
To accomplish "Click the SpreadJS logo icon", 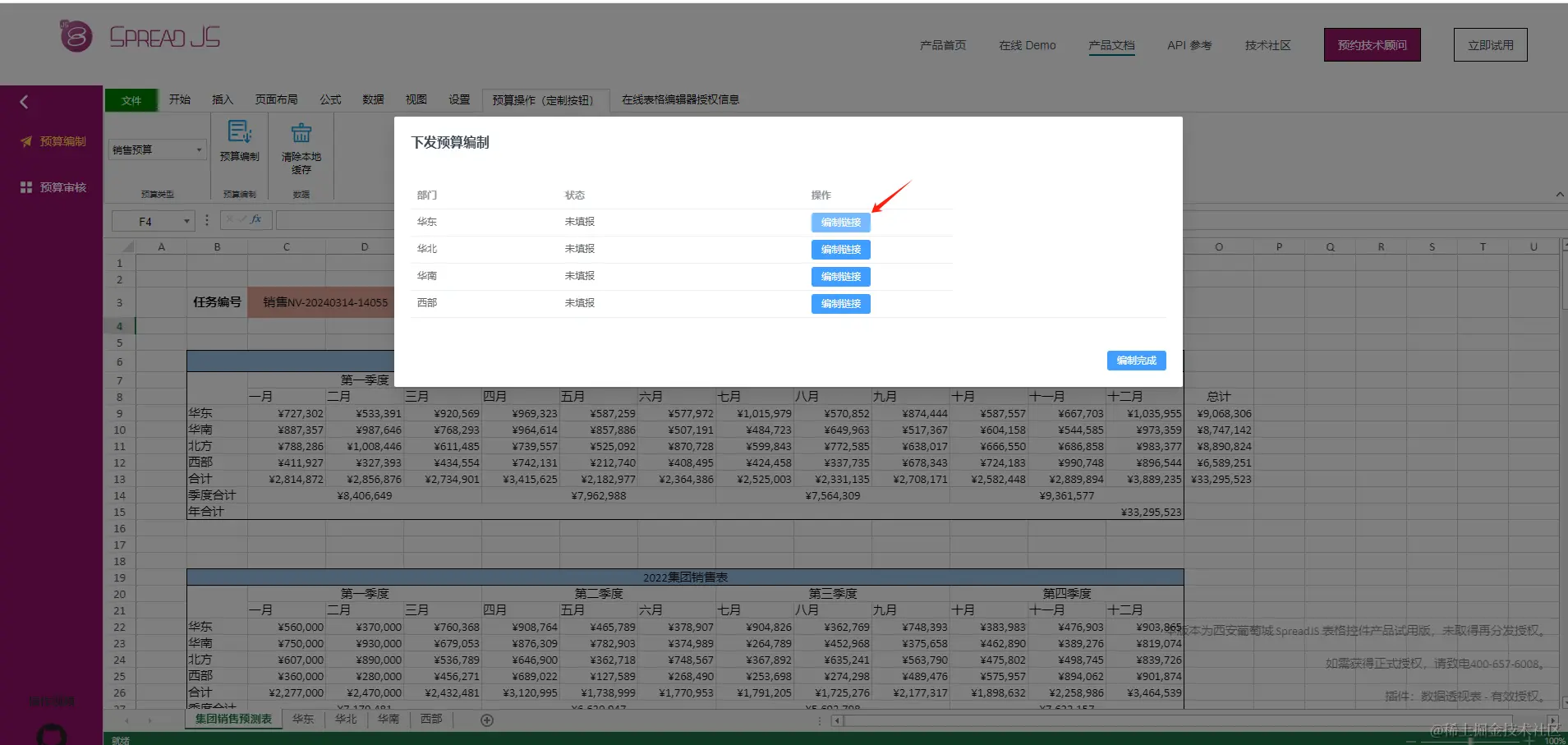I will (76, 36).
